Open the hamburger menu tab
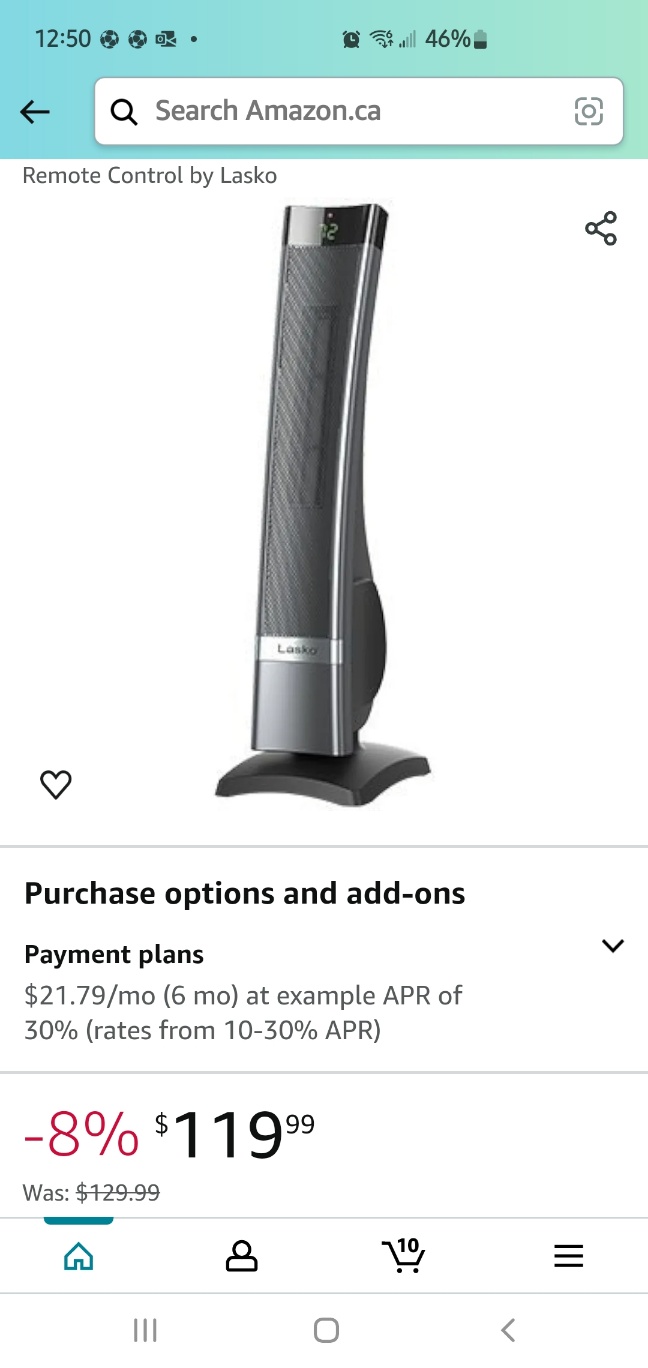The height and width of the screenshot is (1368, 648). click(x=568, y=1256)
